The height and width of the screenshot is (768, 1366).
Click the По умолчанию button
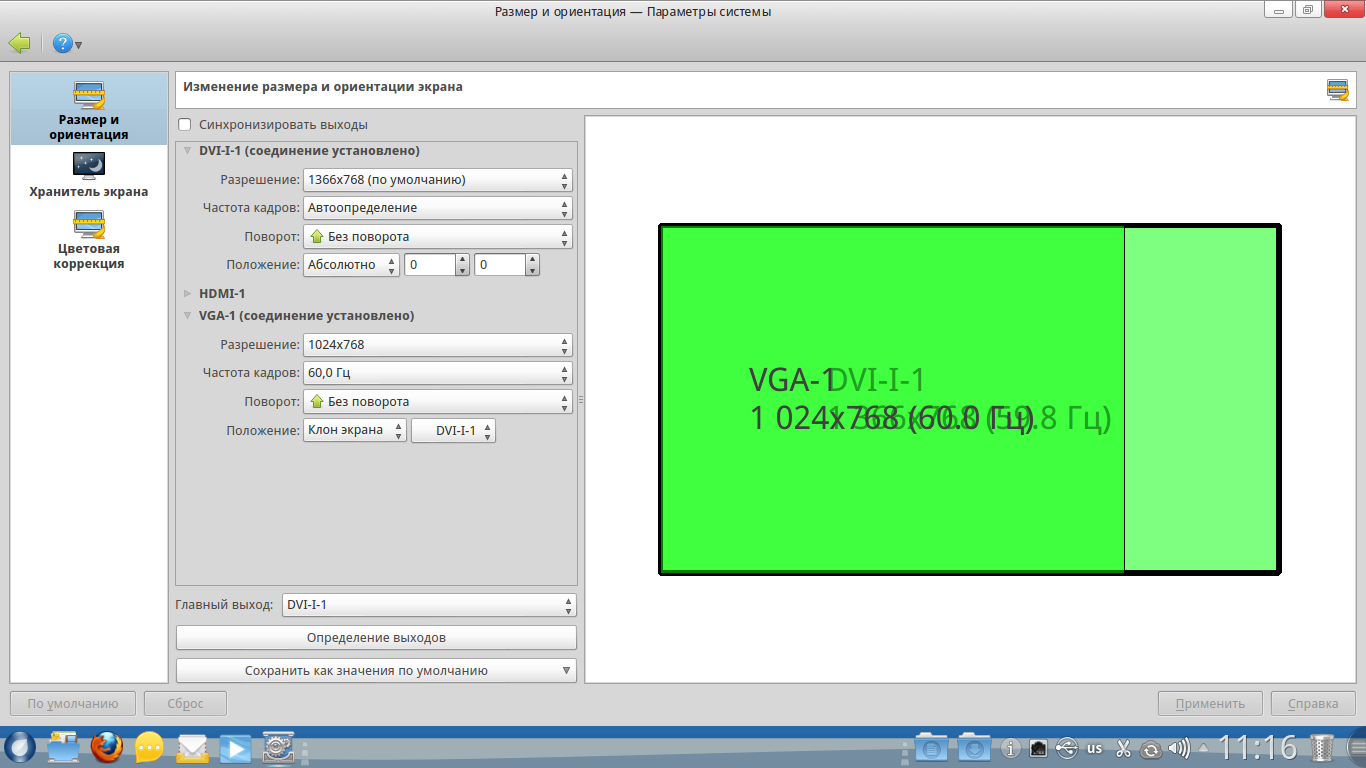point(73,704)
